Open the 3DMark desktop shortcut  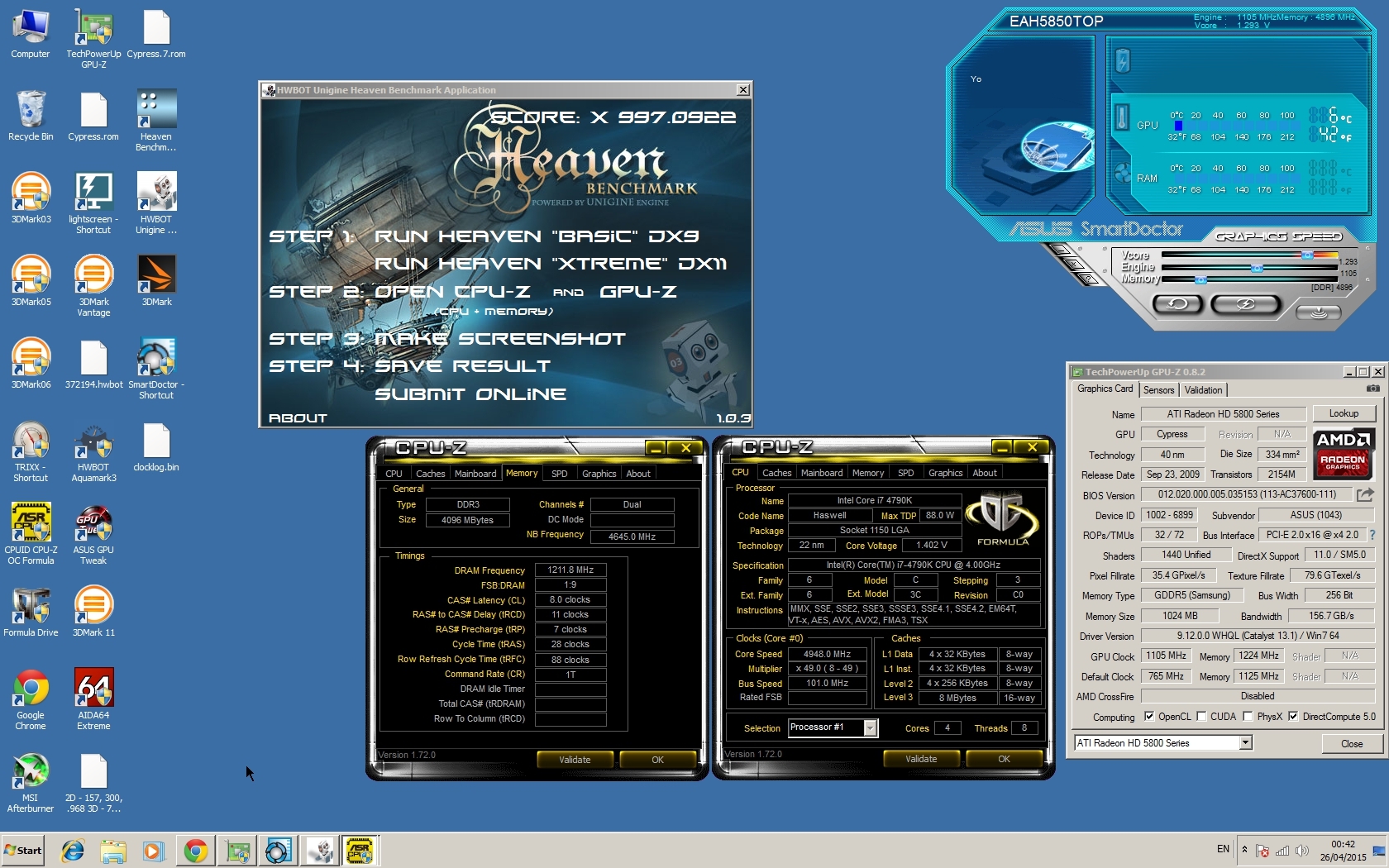point(156,281)
